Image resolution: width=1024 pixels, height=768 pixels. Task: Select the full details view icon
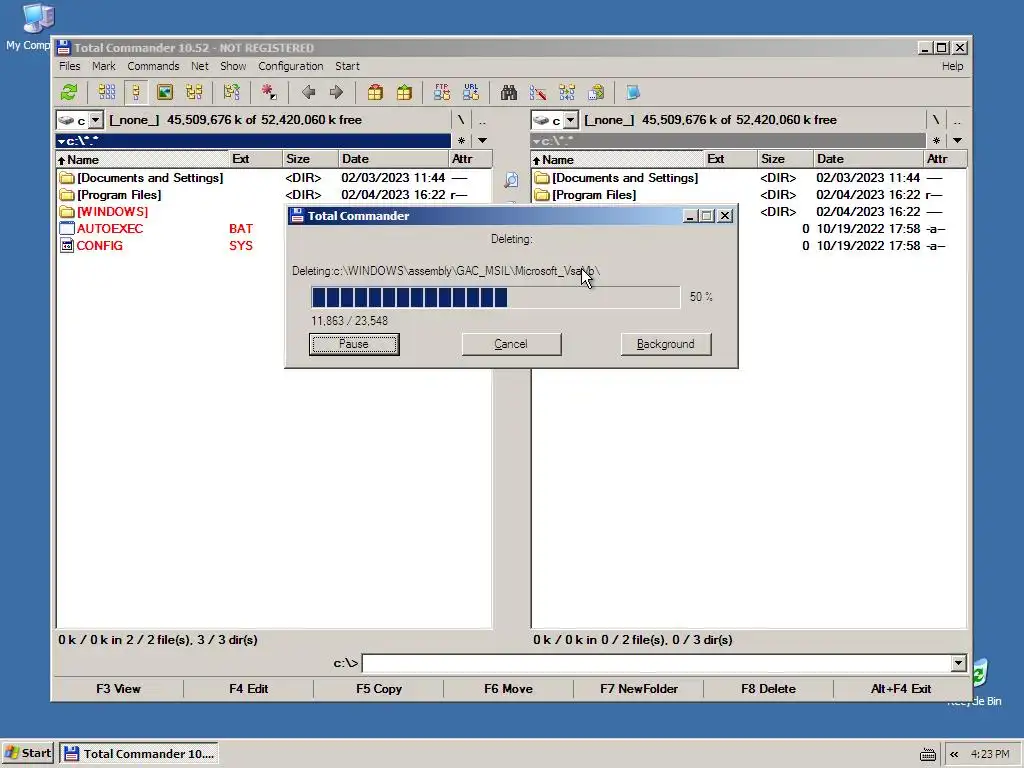136,92
